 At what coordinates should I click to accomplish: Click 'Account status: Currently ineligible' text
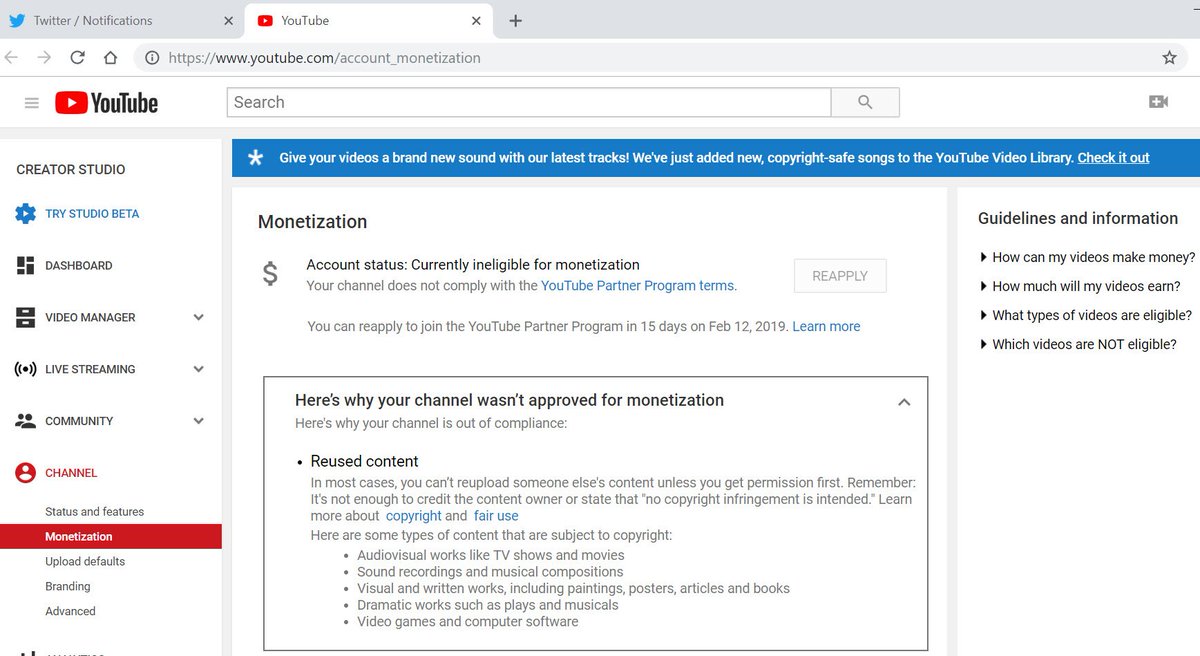pyautogui.click(x=473, y=265)
